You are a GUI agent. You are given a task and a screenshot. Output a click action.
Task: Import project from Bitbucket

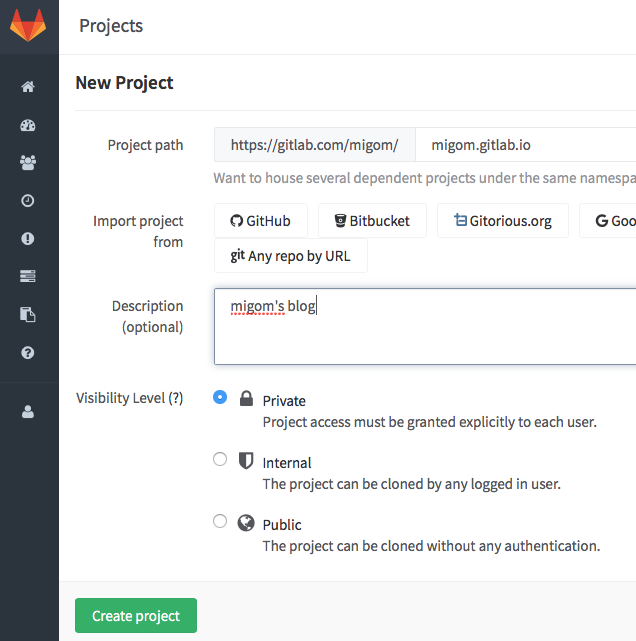372,221
